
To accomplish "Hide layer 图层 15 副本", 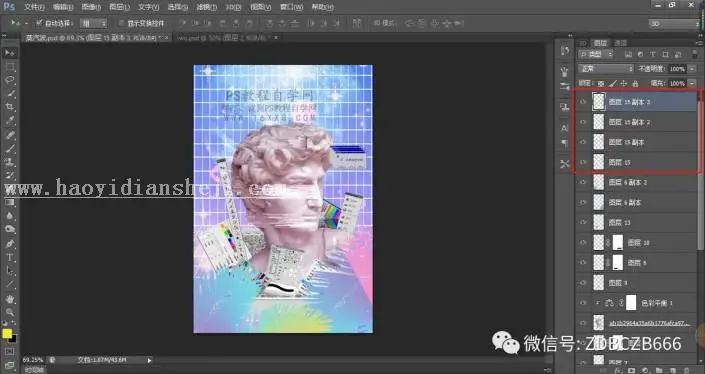I will point(583,142).
